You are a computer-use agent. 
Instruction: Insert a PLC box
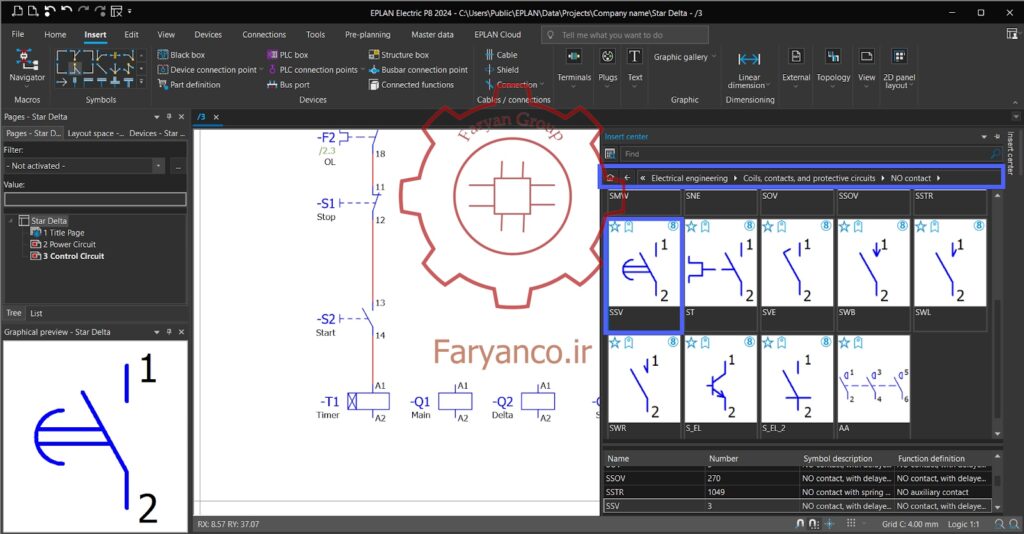[x=287, y=55]
